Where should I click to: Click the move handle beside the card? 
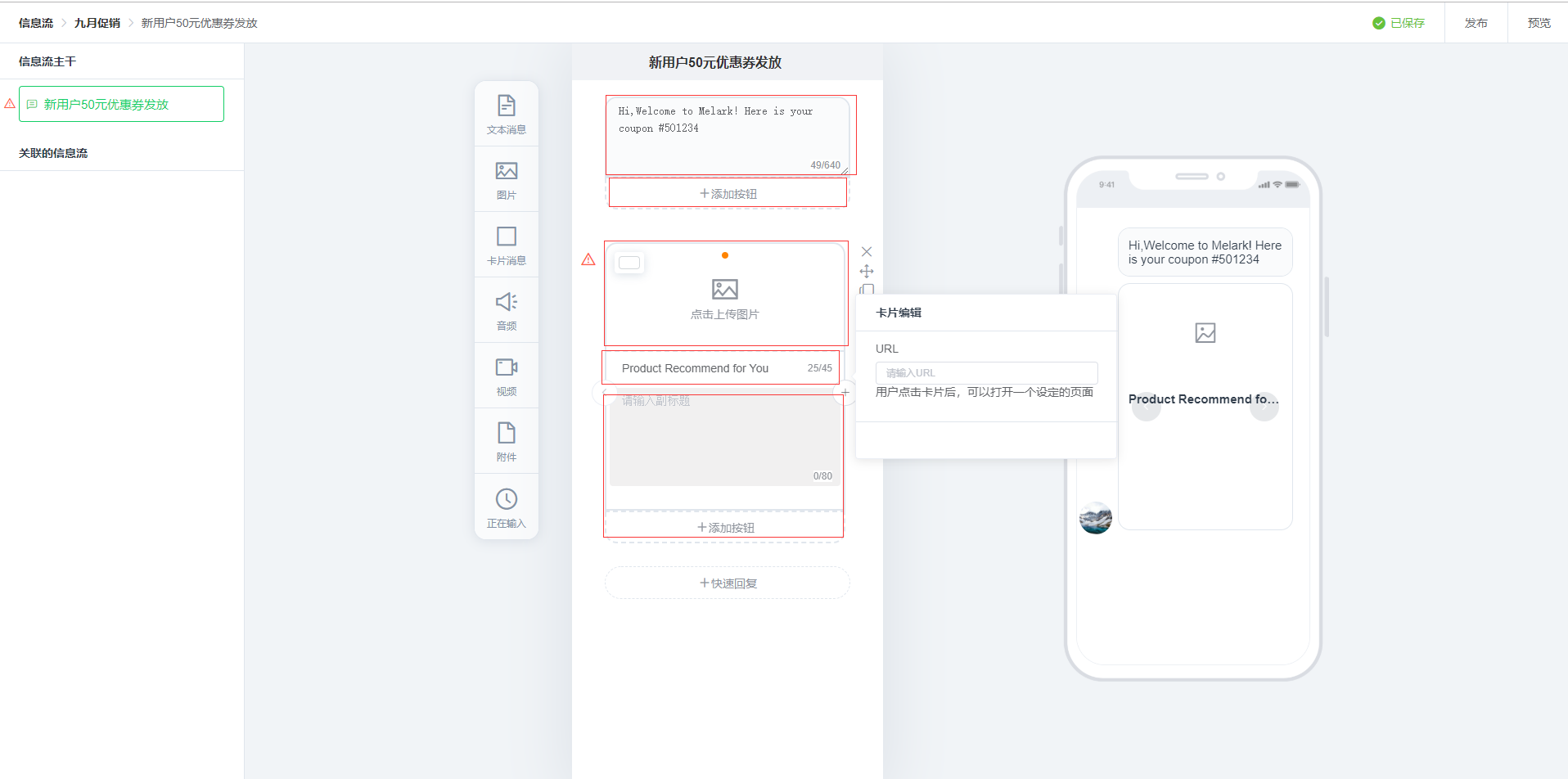(867, 271)
